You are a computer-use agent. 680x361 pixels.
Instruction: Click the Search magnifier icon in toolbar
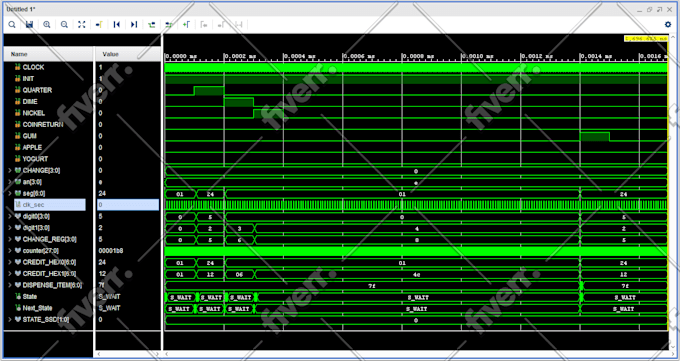pyautogui.click(x=12, y=25)
